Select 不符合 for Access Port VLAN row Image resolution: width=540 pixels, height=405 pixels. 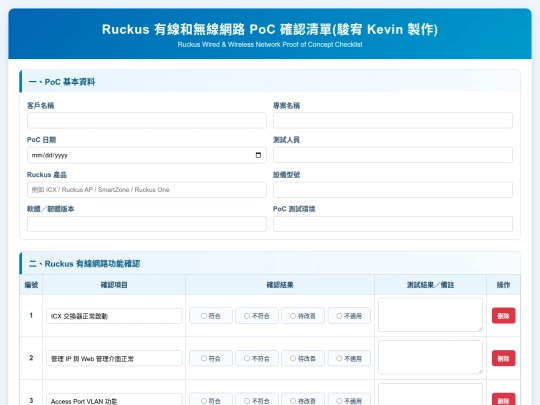[x=257, y=400]
